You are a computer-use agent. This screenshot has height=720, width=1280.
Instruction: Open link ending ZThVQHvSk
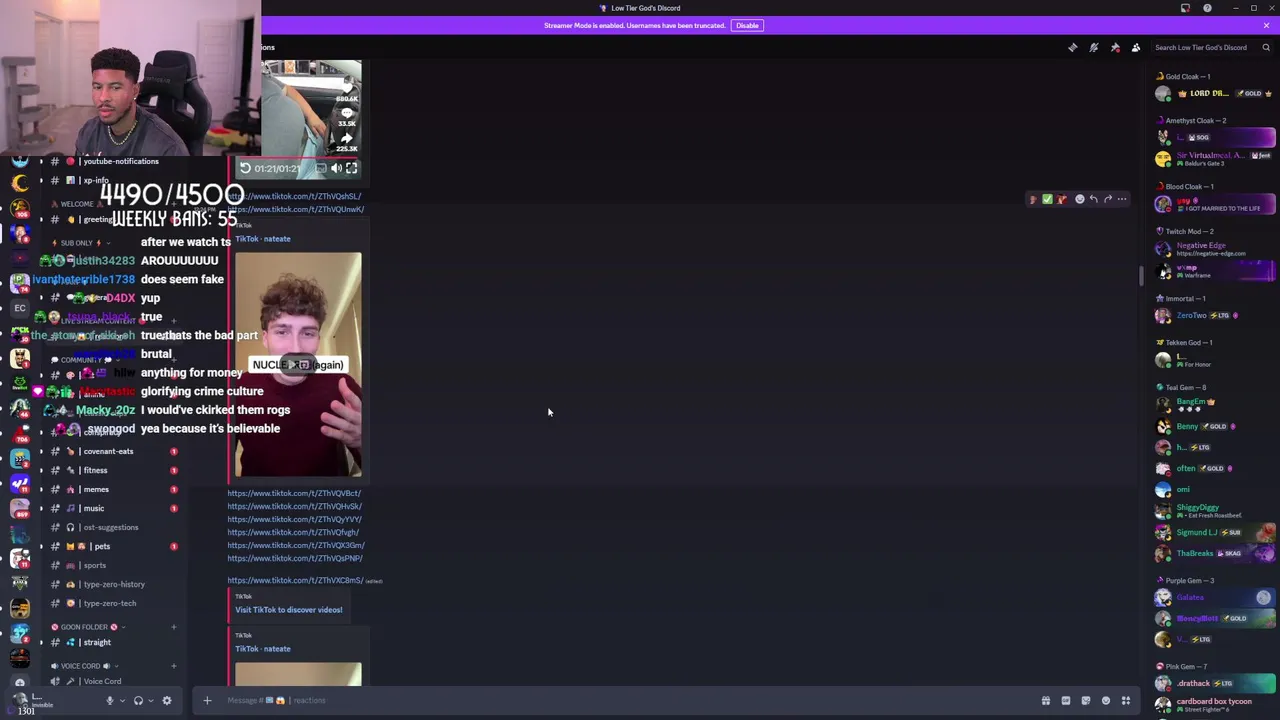tap(295, 506)
